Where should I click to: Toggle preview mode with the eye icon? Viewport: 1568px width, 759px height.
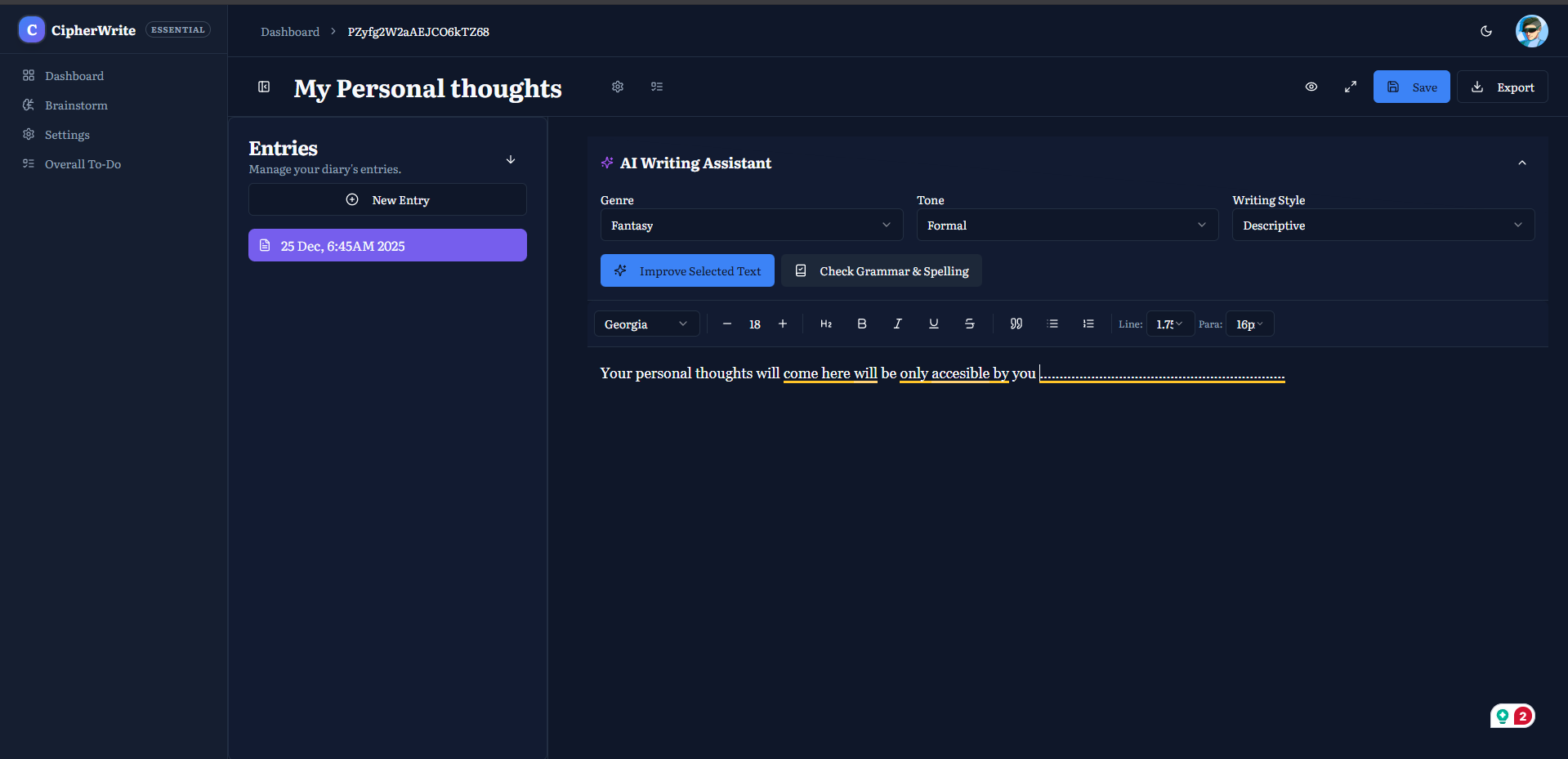(x=1311, y=87)
